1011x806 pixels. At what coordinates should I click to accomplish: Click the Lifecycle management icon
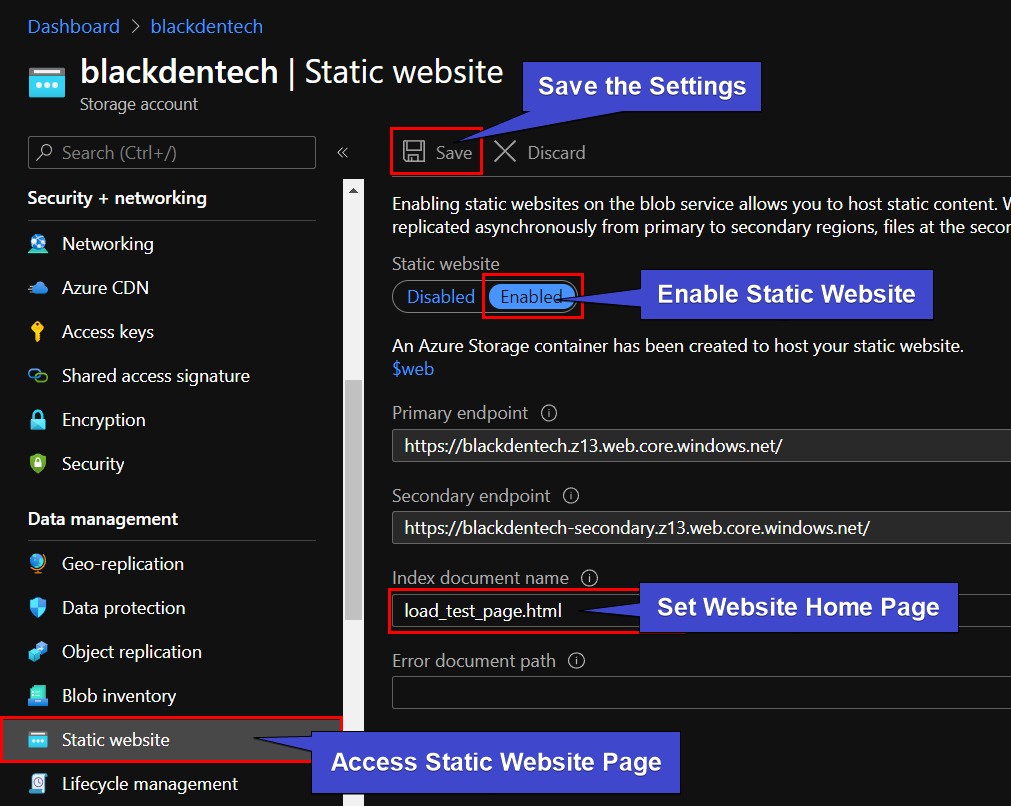(x=38, y=783)
